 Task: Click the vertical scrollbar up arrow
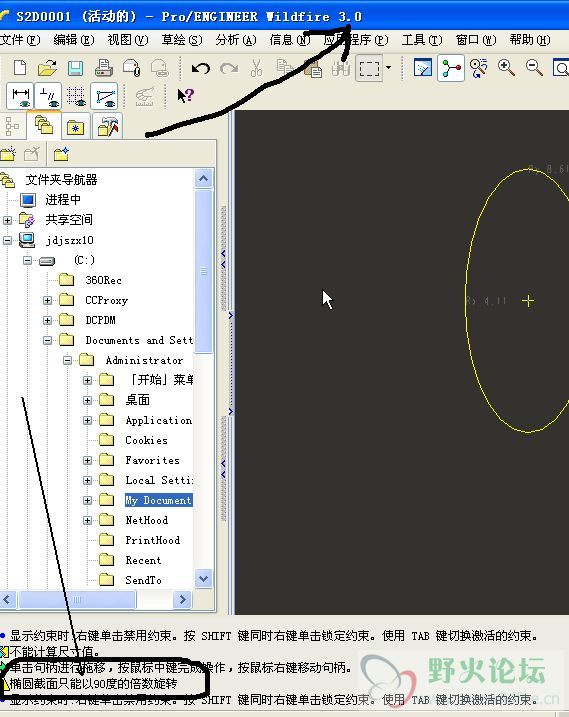click(x=204, y=178)
